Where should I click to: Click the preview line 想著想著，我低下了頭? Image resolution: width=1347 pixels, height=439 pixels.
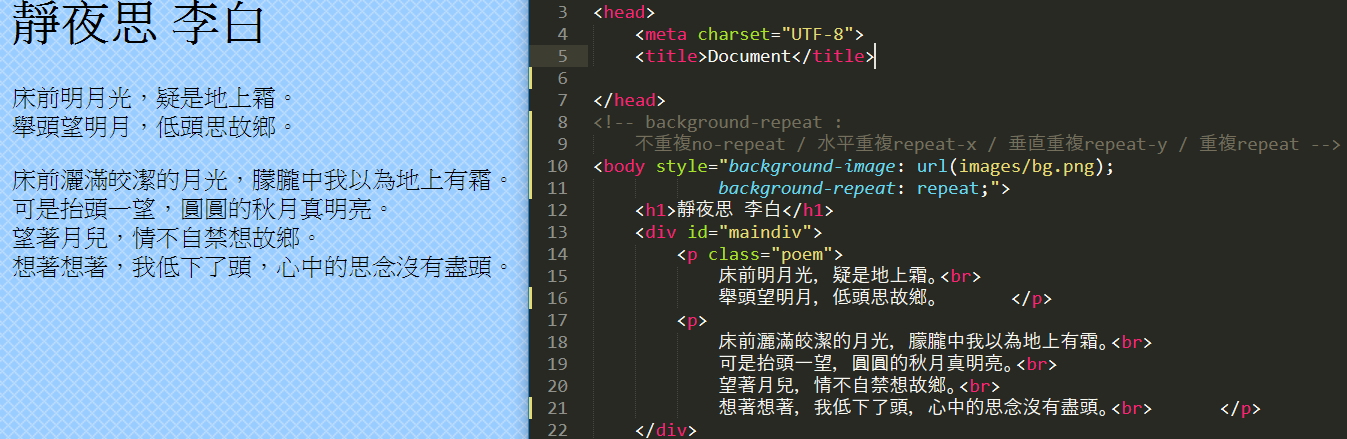[267, 267]
